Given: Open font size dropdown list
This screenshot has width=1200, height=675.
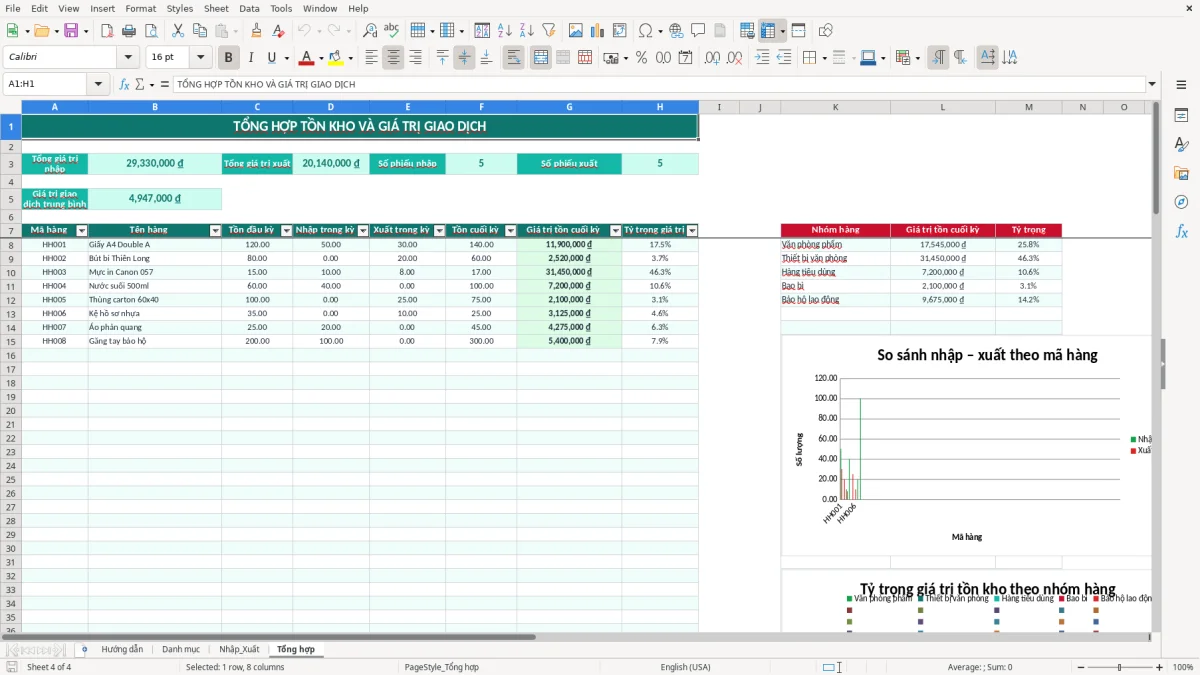Looking at the screenshot, I should (201, 58).
